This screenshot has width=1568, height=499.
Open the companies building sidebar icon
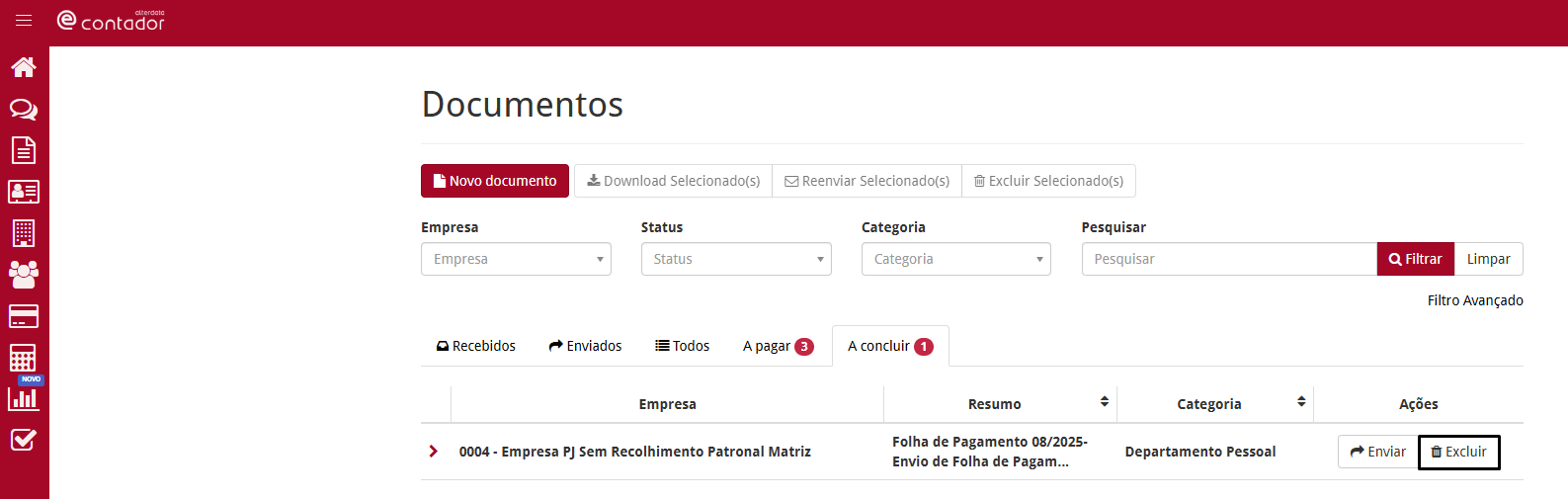point(24,233)
